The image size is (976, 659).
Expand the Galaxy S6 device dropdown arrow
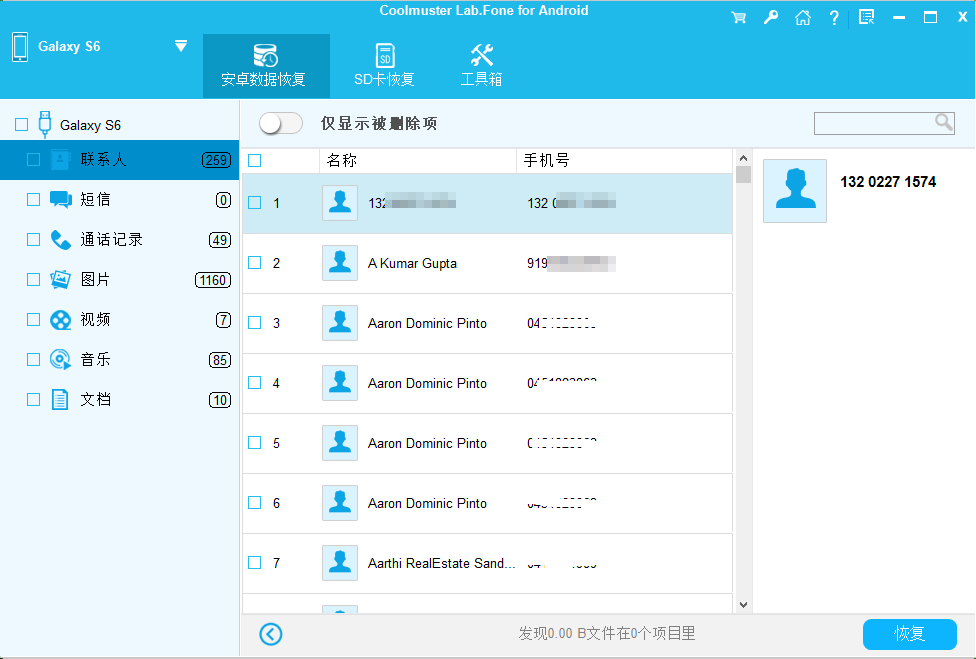pyautogui.click(x=181, y=45)
